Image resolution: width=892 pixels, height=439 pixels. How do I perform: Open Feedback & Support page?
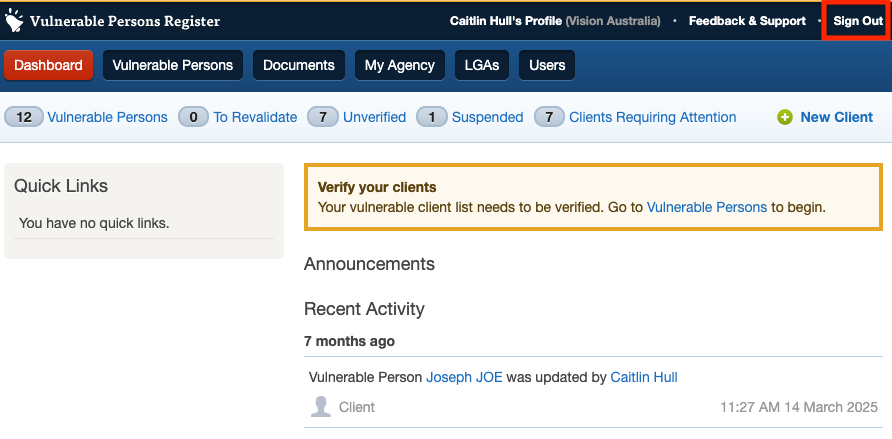tap(746, 21)
